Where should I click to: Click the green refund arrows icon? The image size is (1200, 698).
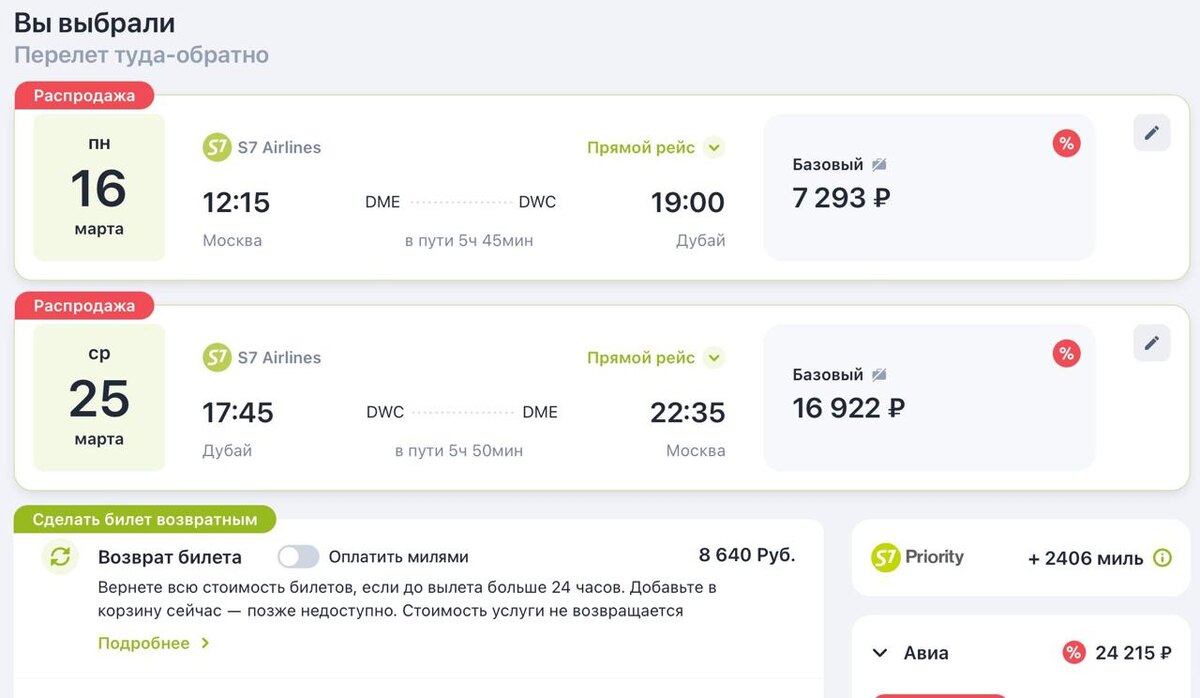[61, 557]
